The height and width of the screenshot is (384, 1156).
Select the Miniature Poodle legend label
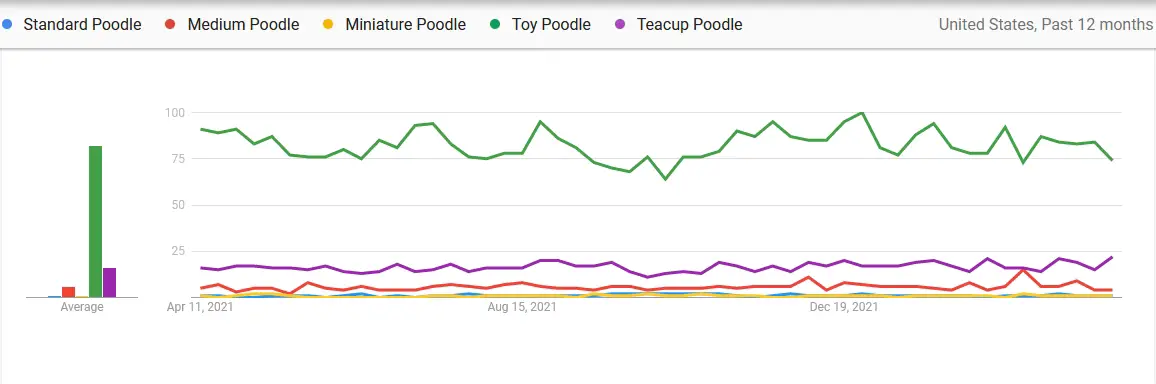pyautogui.click(x=405, y=24)
